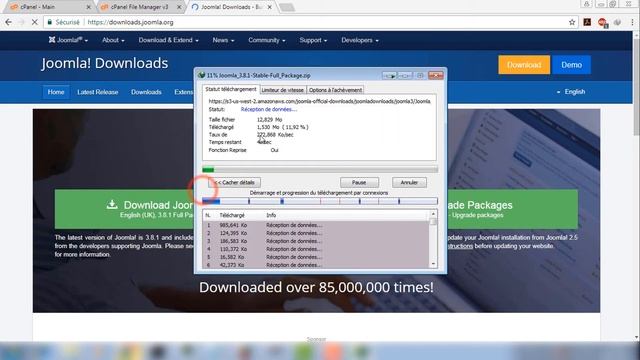Select connection row 3 with 186,583 Ko
The width and height of the screenshot is (640, 360).
(316, 241)
